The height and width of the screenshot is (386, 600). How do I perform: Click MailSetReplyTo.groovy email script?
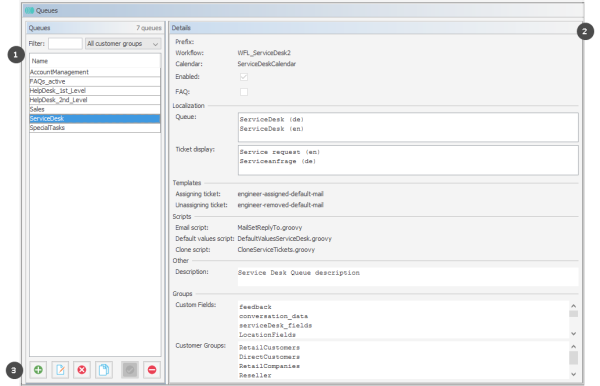point(270,228)
